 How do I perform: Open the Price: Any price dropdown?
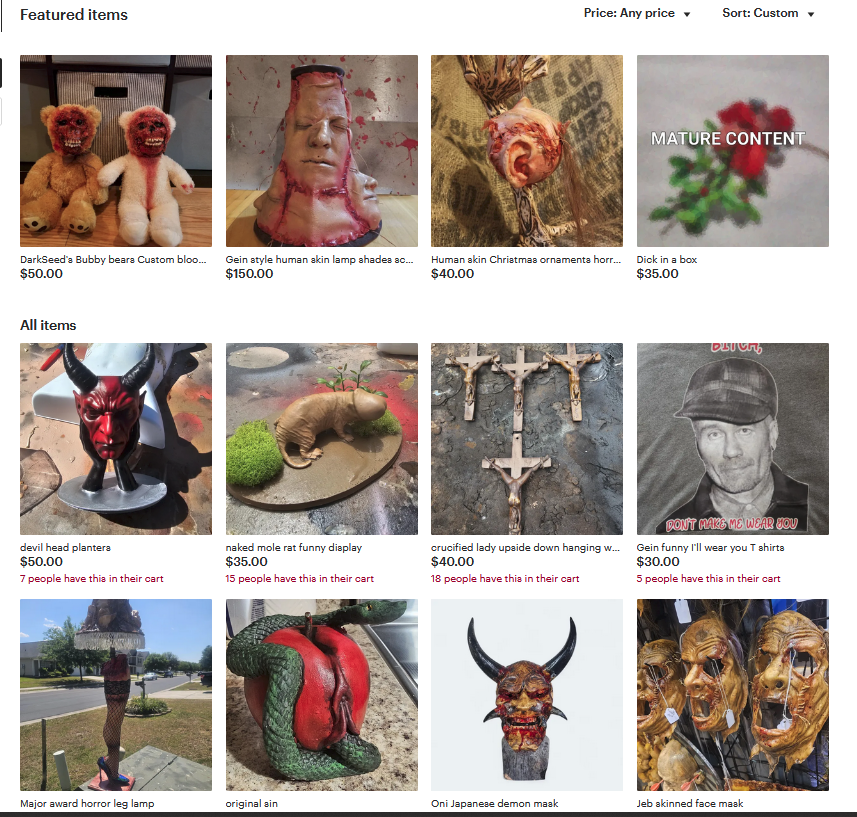637,13
